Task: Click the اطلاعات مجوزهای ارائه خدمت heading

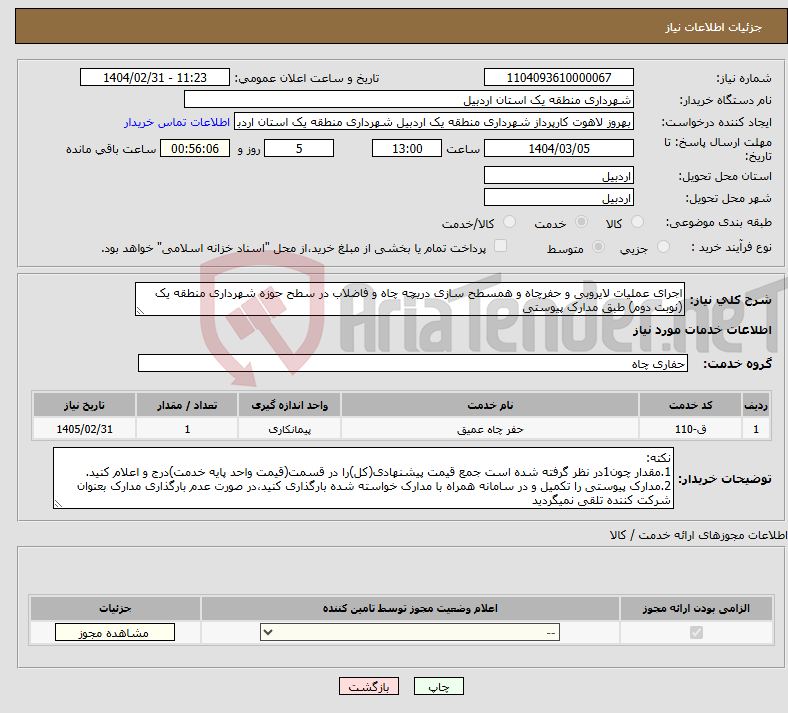Action: 699,535
